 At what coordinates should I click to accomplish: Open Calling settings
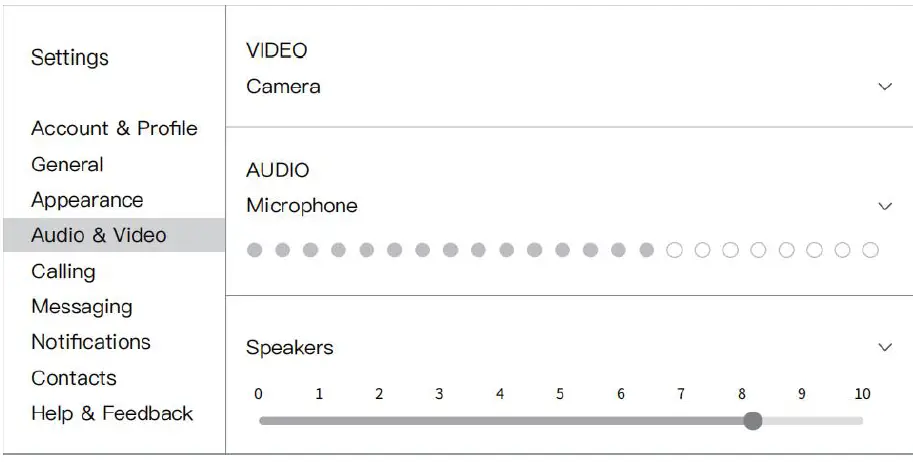(63, 271)
